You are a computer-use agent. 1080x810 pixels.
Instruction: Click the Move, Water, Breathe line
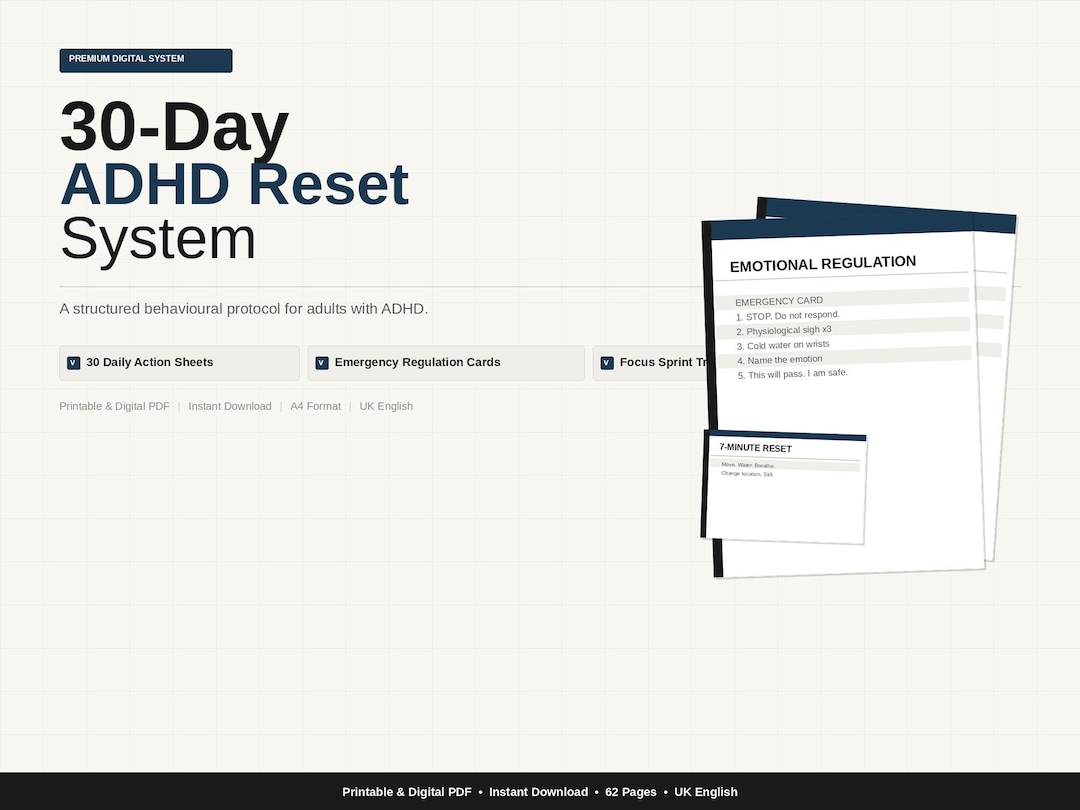(748, 466)
